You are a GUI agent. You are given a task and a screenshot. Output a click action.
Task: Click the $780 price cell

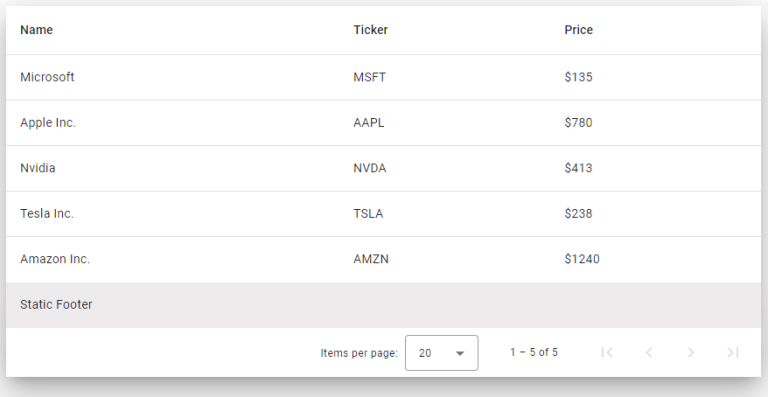(578, 122)
